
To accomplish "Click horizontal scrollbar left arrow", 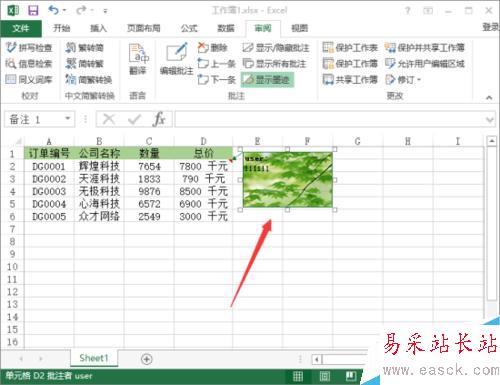I will (x=317, y=359).
